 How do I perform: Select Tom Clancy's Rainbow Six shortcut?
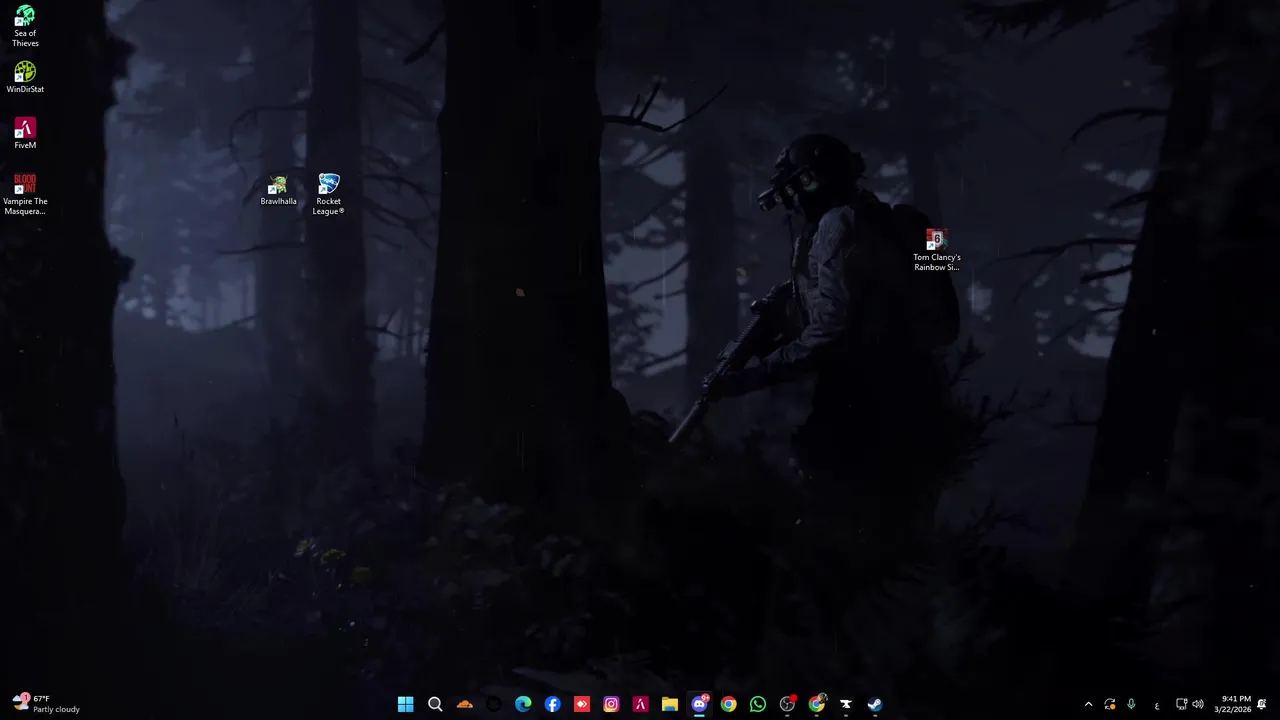(936, 250)
